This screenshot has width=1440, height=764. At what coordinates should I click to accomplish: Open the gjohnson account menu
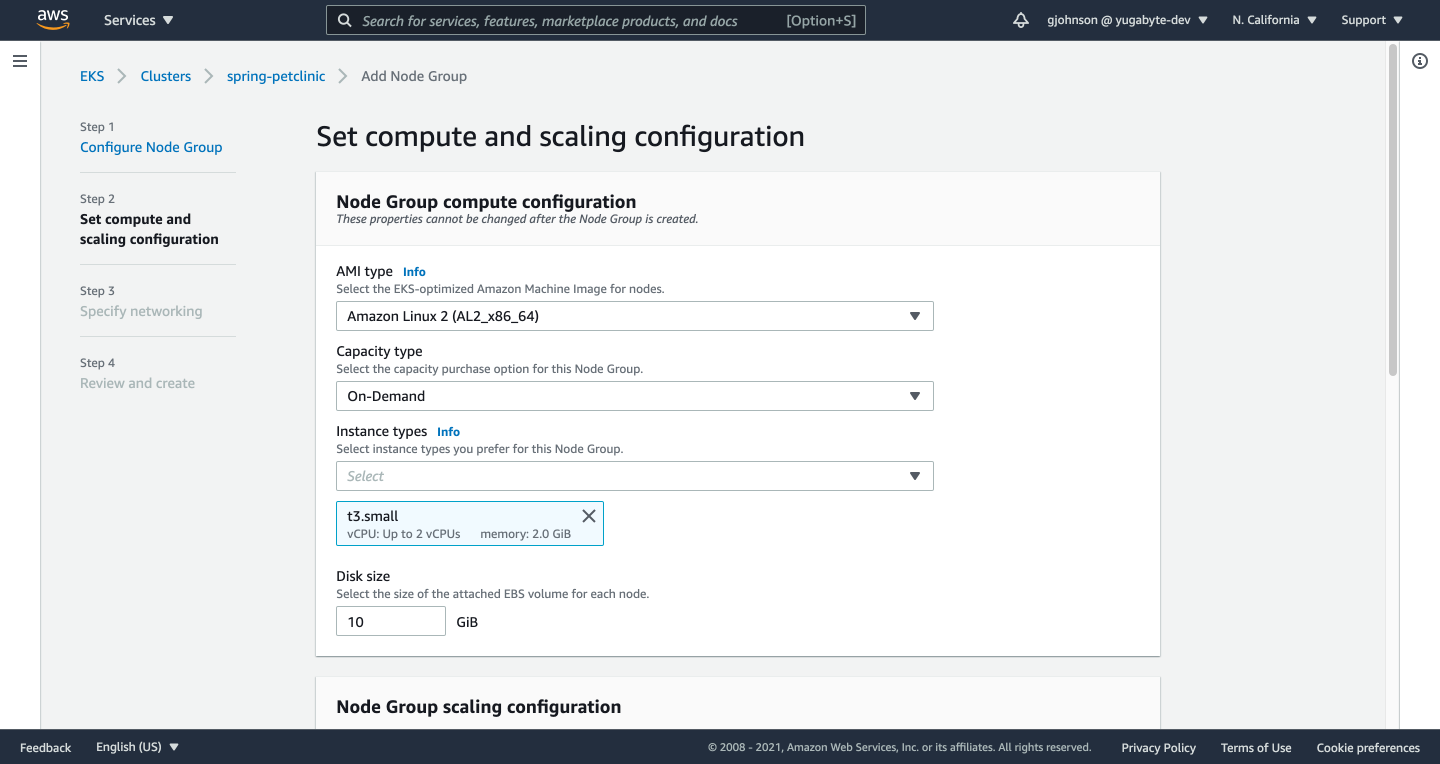click(1126, 20)
